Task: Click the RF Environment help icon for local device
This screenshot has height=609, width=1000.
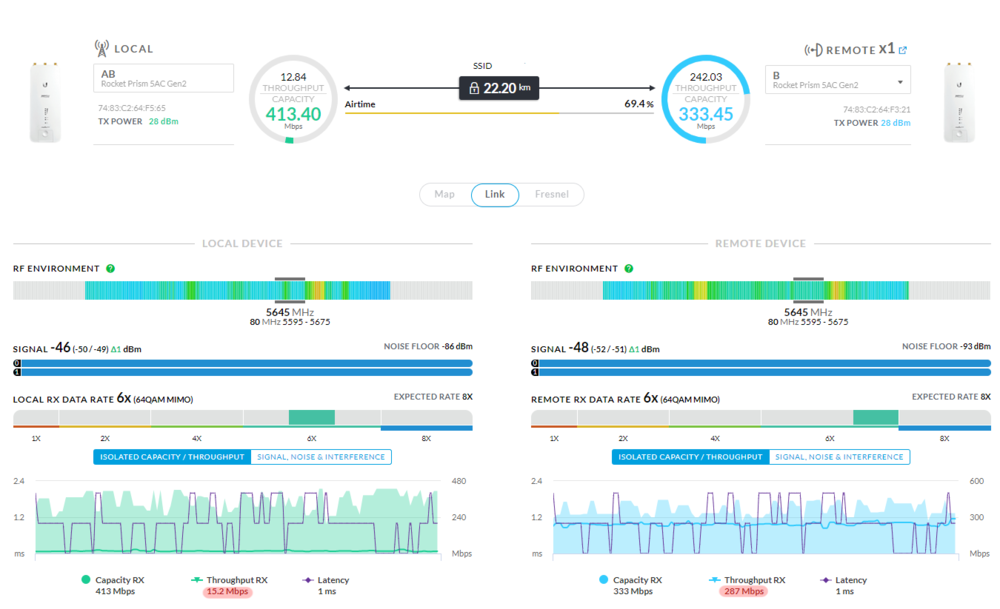Action: (111, 269)
